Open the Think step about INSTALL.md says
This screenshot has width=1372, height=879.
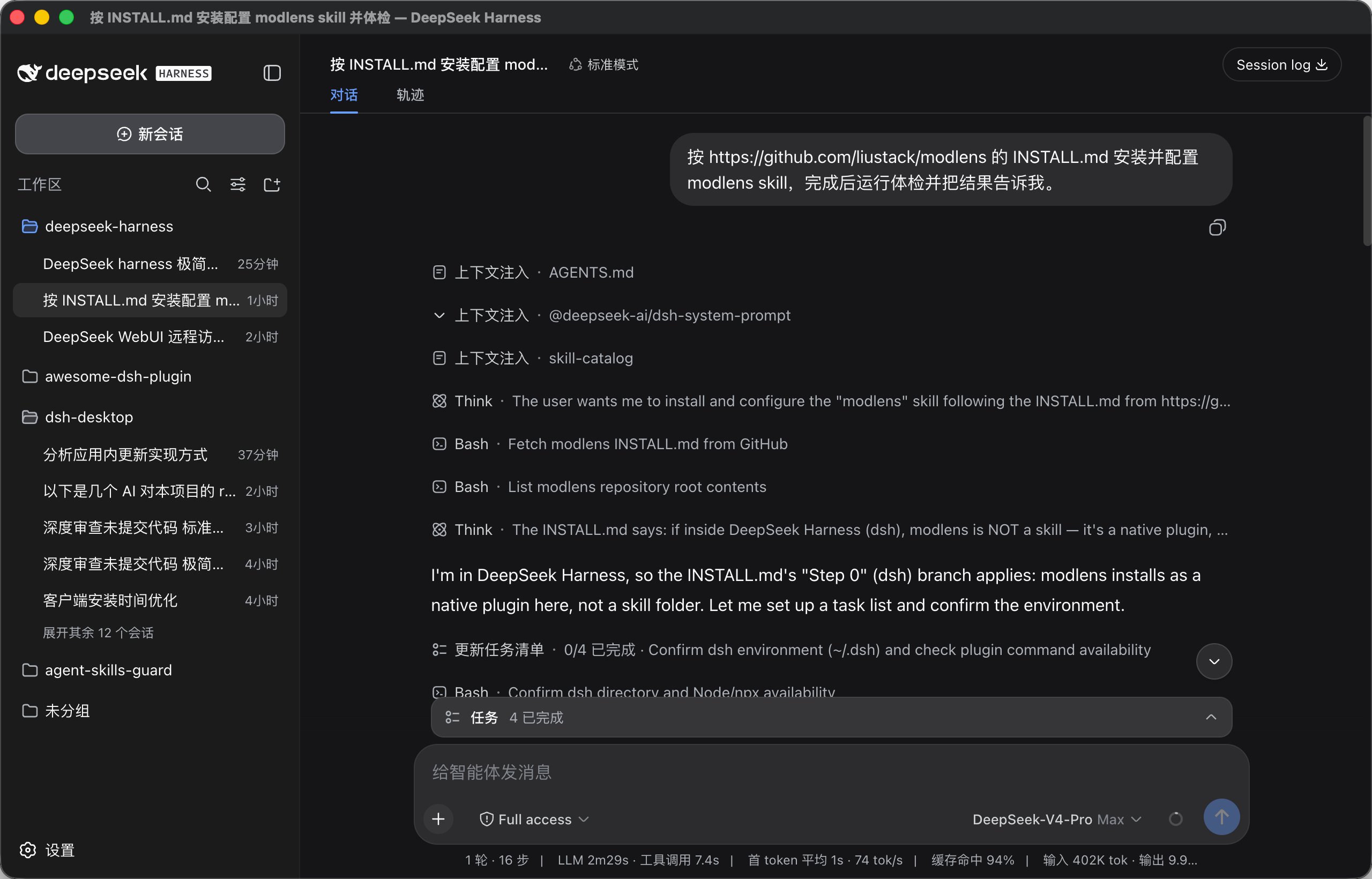tap(830, 529)
